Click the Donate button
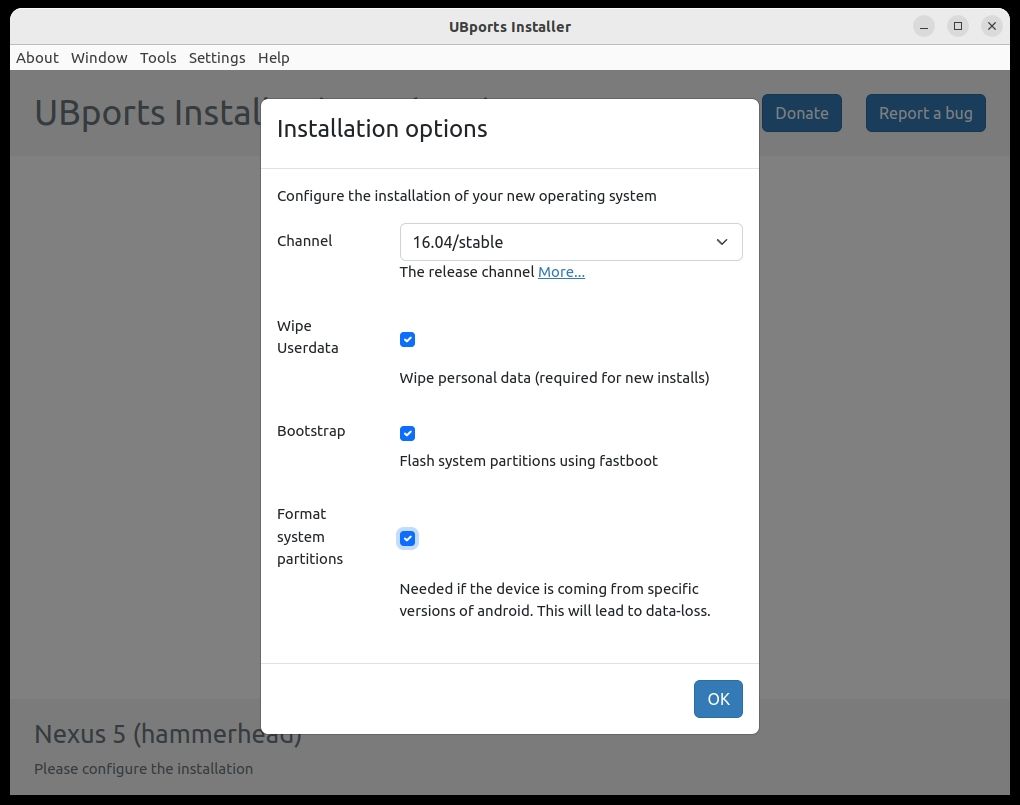 click(801, 113)
